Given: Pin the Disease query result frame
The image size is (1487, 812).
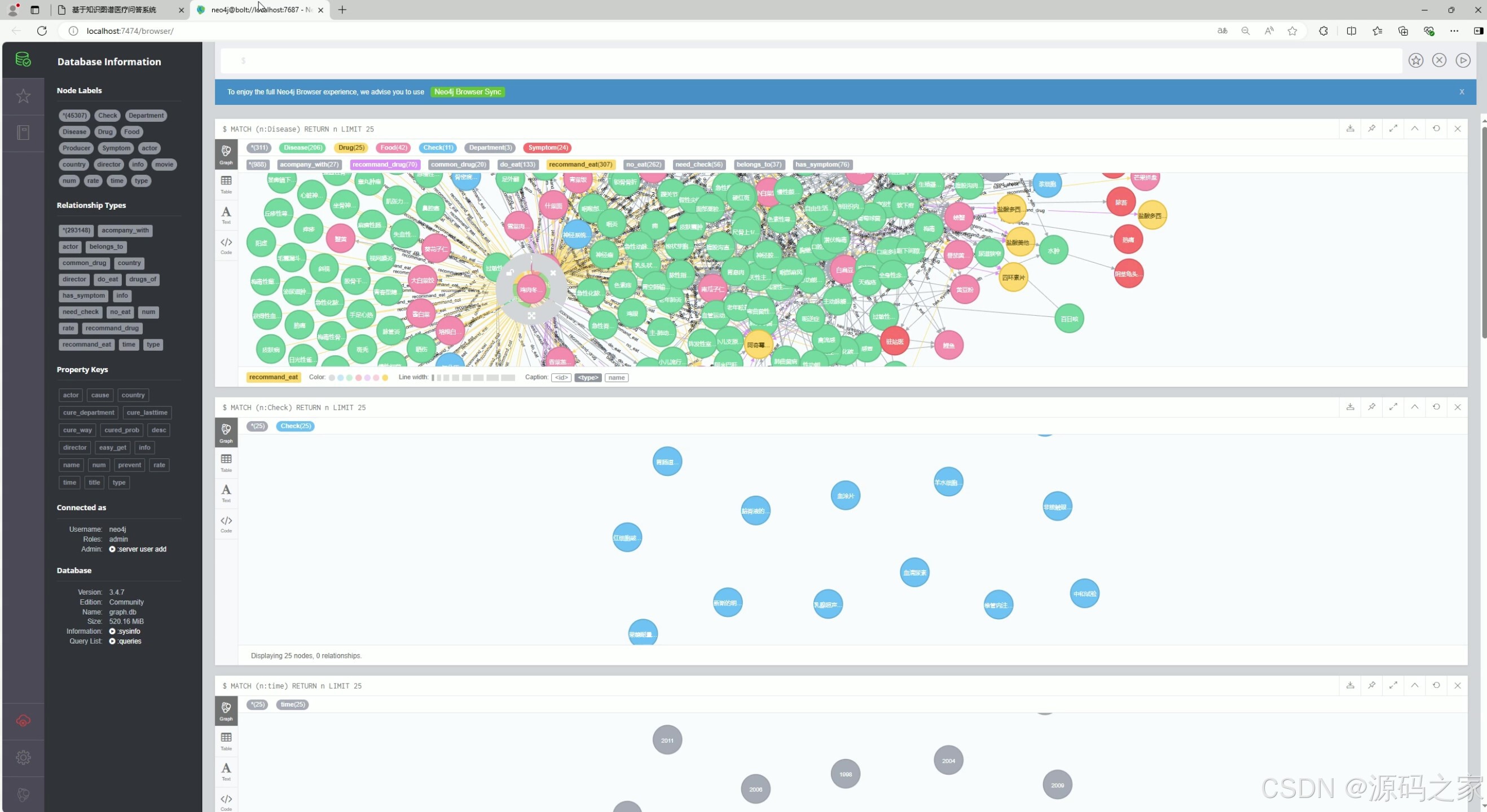Looking at the screenshot, I should (x=1371, y=129).
